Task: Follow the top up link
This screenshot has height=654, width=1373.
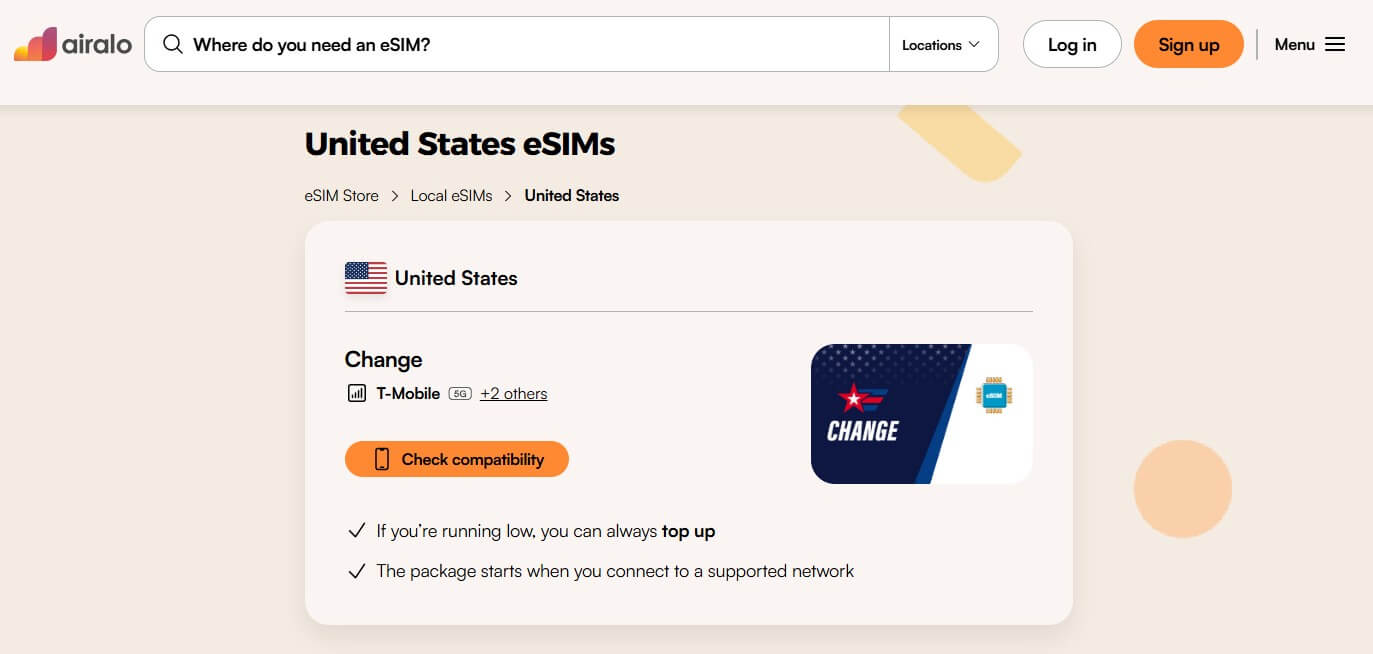Action: pyautogui.click(x=688, y=531)
